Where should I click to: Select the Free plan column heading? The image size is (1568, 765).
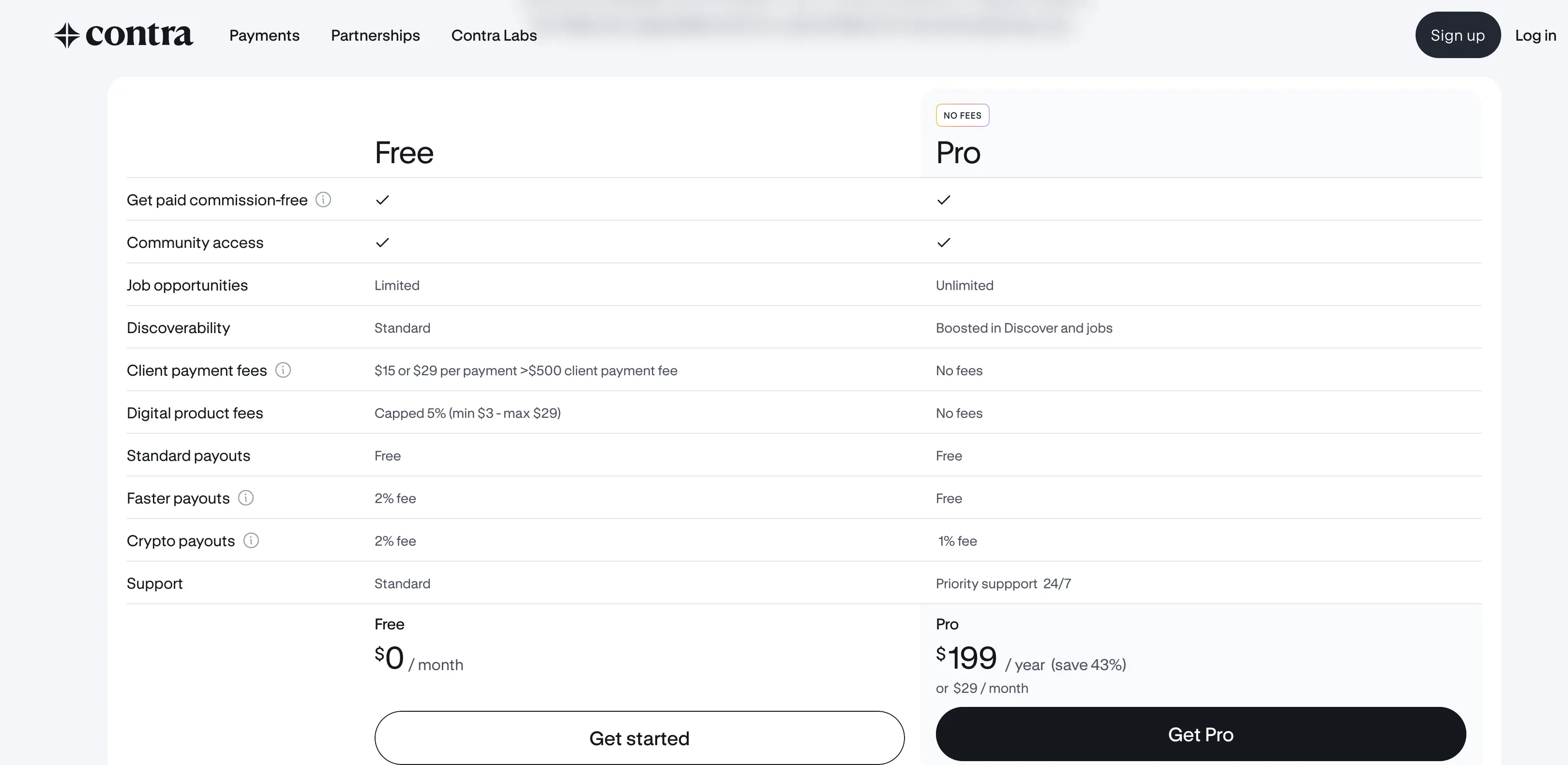coord(404,152)
